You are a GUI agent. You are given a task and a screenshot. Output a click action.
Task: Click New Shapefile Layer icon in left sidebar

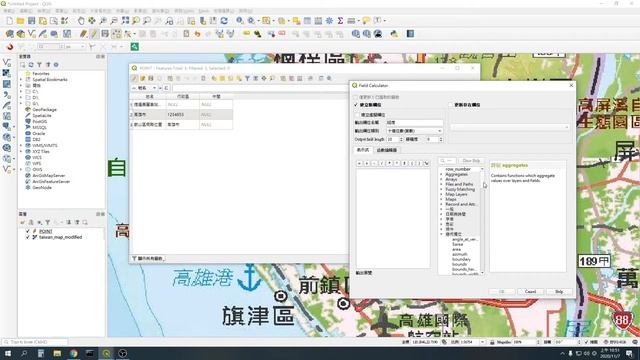click(7, 62)
